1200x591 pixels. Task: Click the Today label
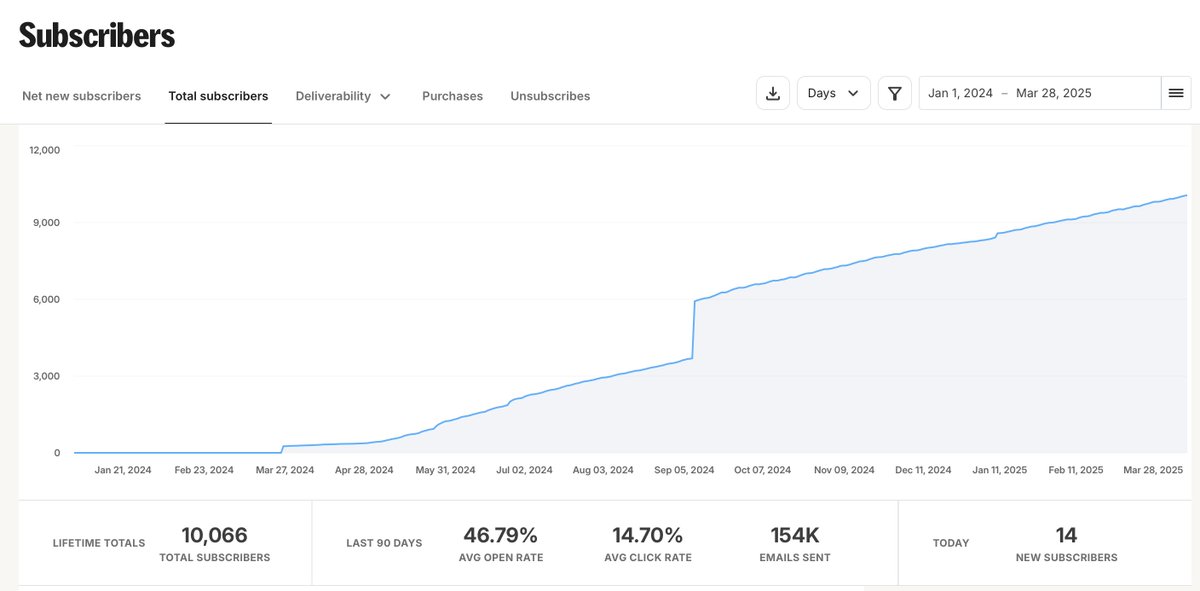(951, 543)
